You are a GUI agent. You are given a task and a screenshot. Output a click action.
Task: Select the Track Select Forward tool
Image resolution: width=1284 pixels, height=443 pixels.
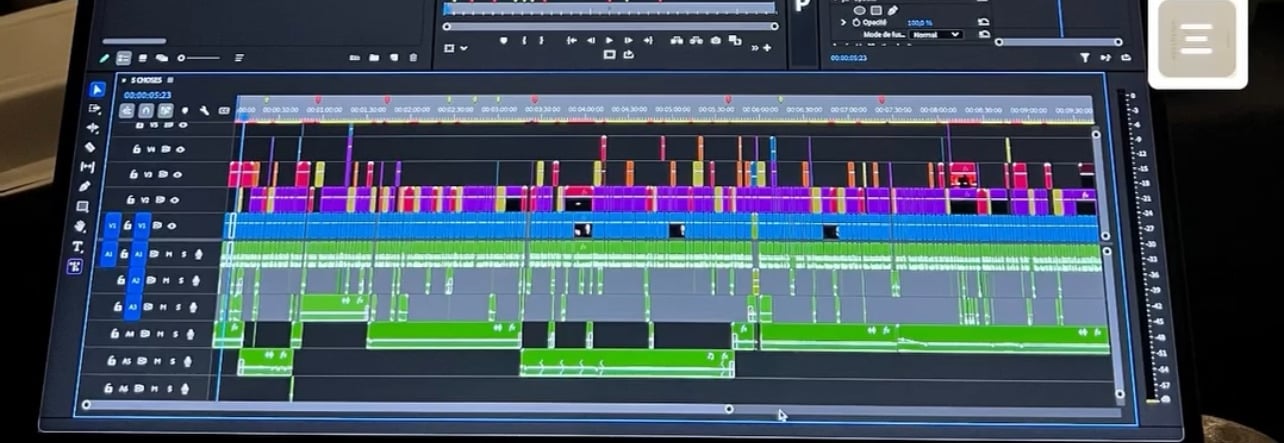pyautogui.click(x=95, y=108)
